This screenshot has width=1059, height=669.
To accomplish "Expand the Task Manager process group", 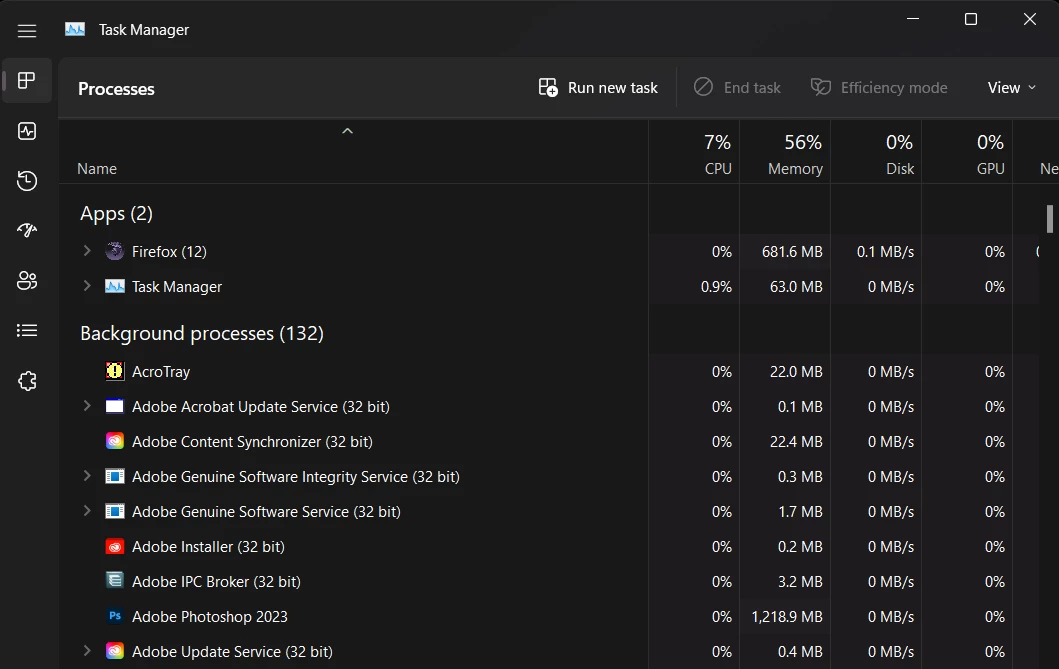I will click(x=86, y=286).
